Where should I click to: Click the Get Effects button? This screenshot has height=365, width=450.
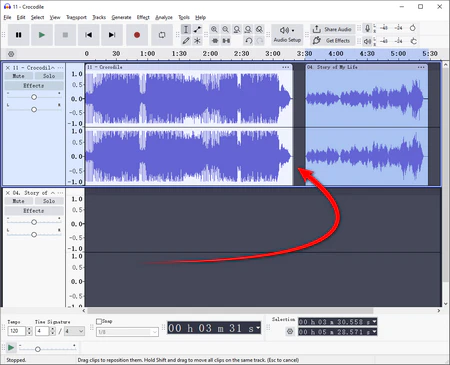pos(332,41)
